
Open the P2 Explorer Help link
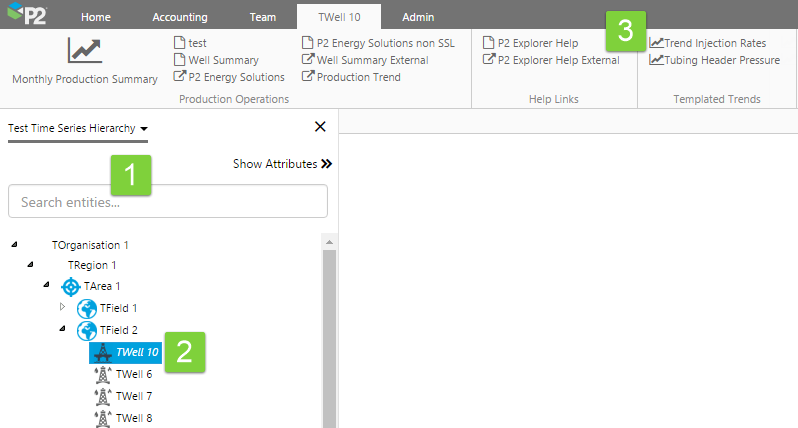point(537,43)
